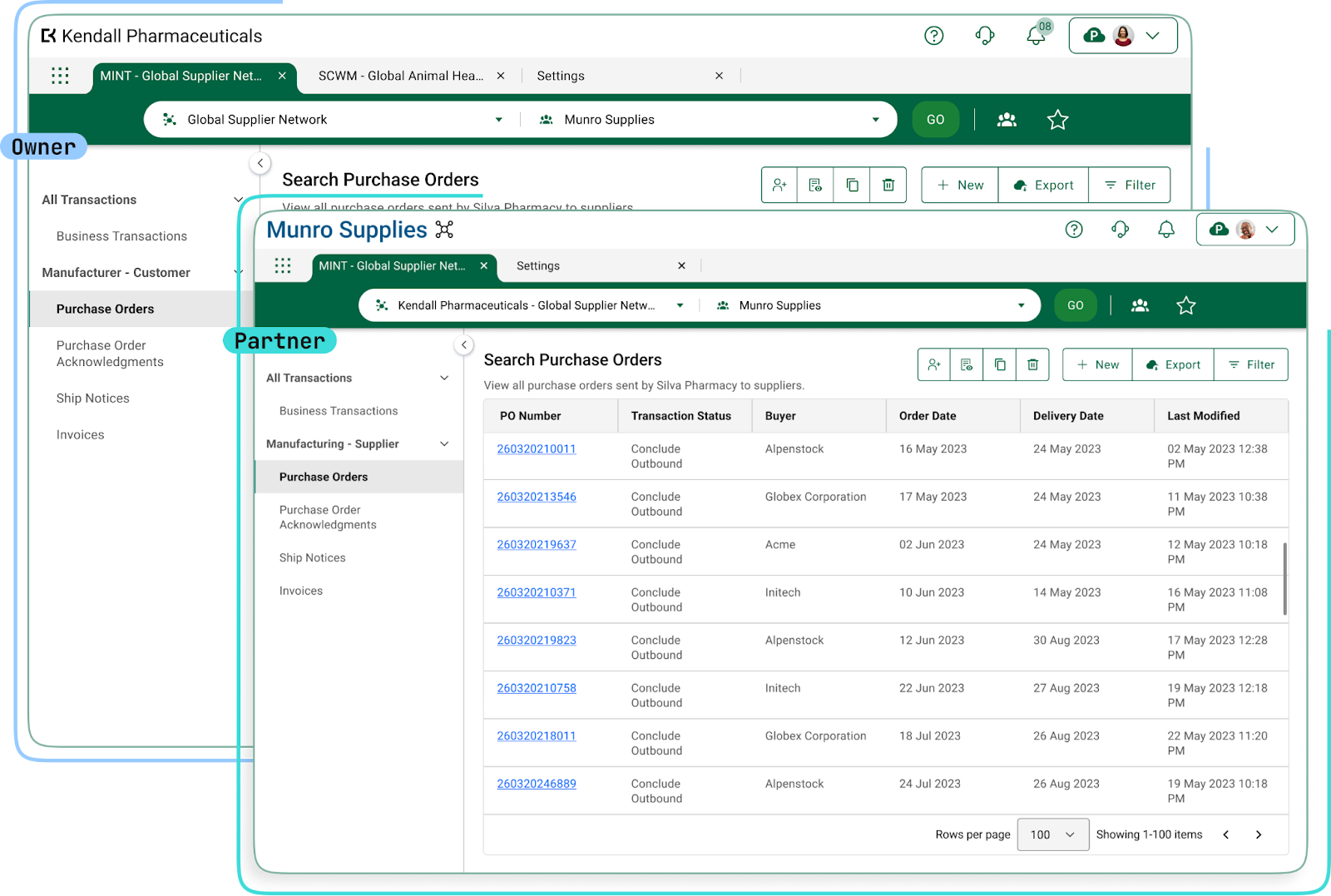Click people group icon in Kendall window
The image size is (1331, 896).
(x=1007, y=120)
